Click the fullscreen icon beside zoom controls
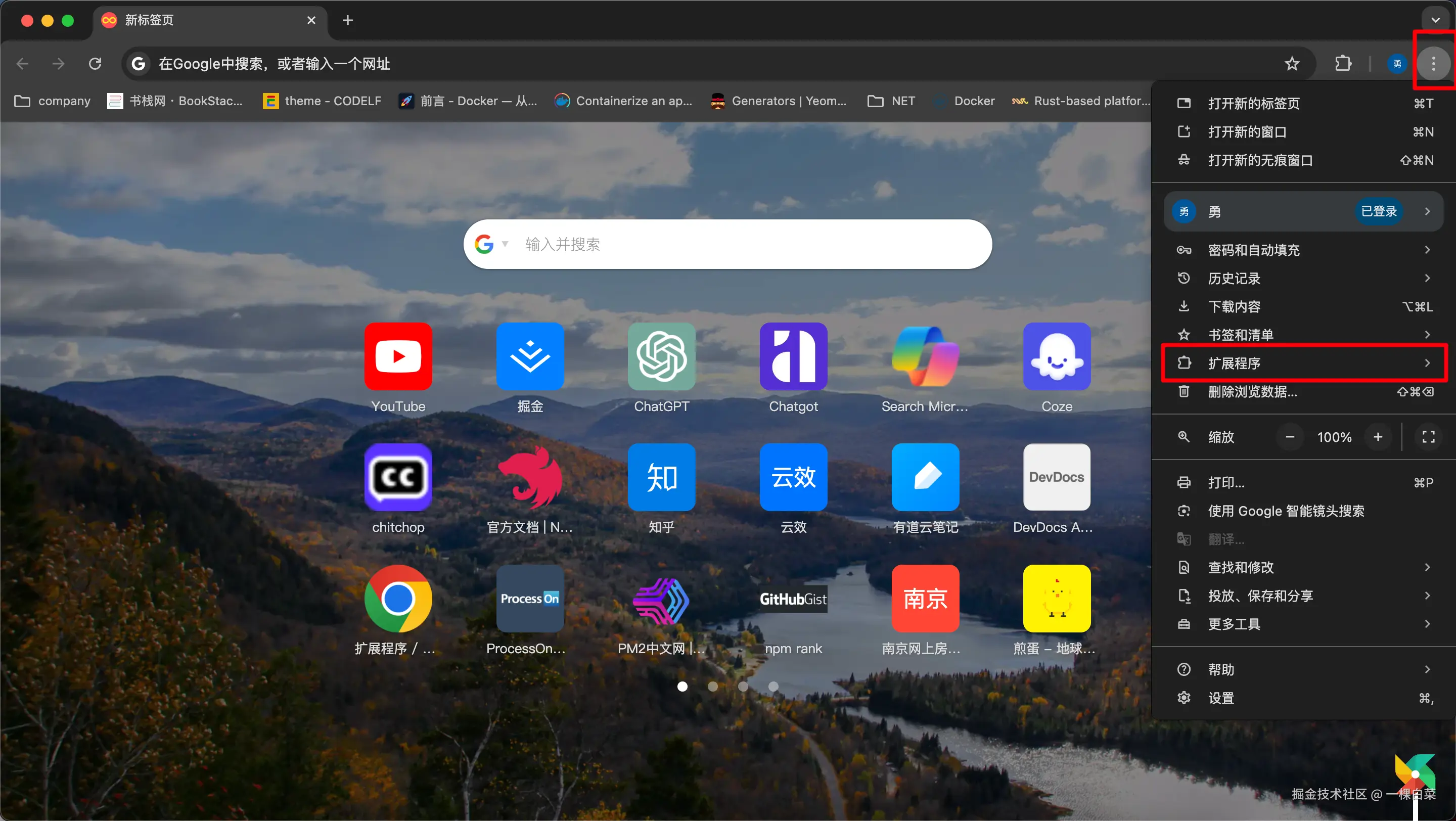The height and width of the screenshot is (821, 1456). pos(1428,437)
